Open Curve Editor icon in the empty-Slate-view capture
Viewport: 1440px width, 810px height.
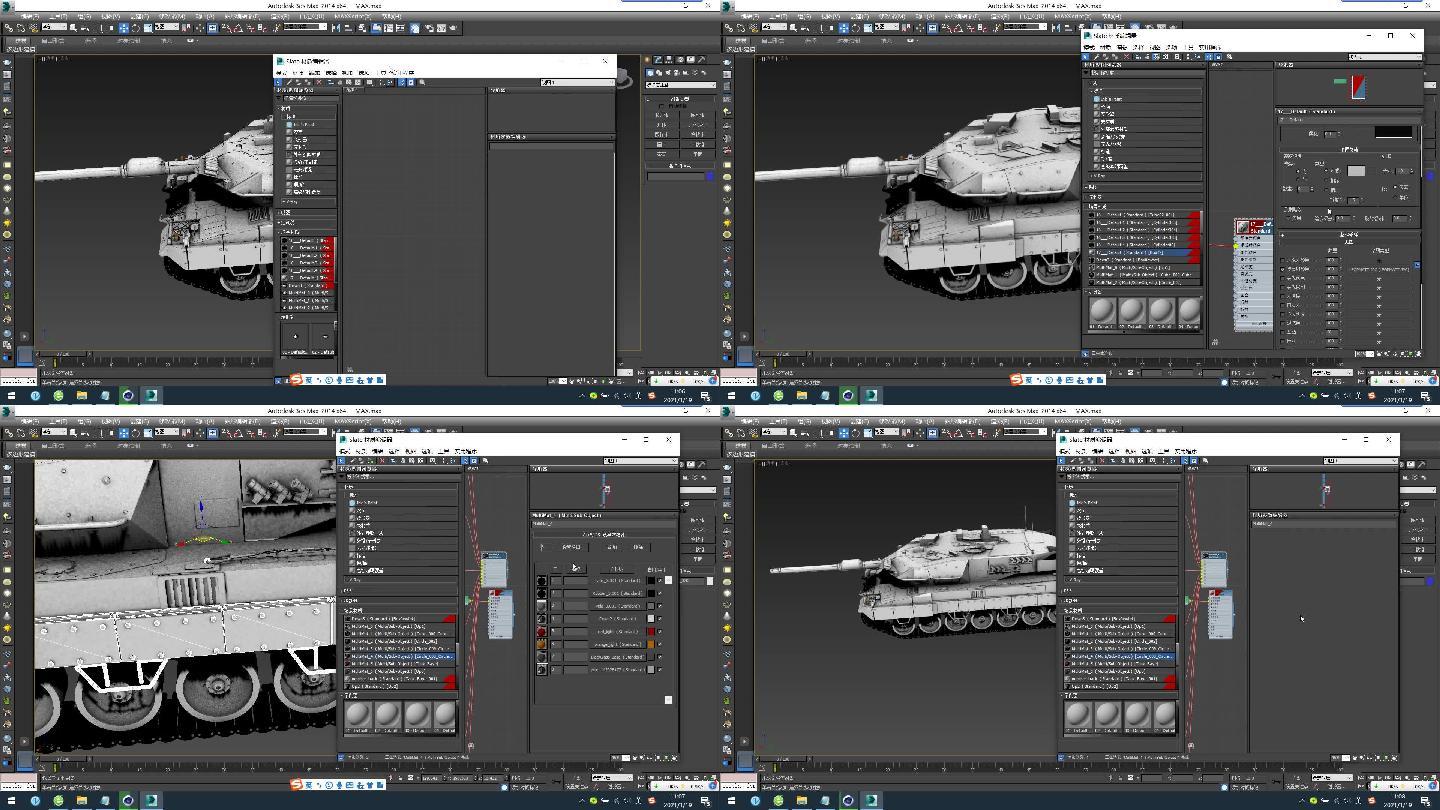click(388, 27)
